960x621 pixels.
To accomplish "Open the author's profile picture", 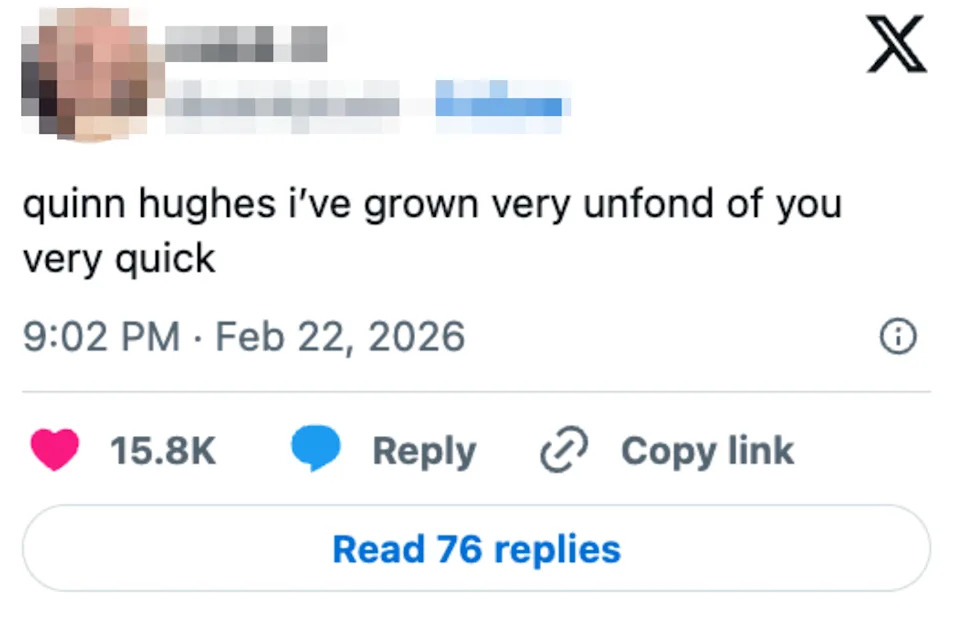I will (x=86, y=74).
